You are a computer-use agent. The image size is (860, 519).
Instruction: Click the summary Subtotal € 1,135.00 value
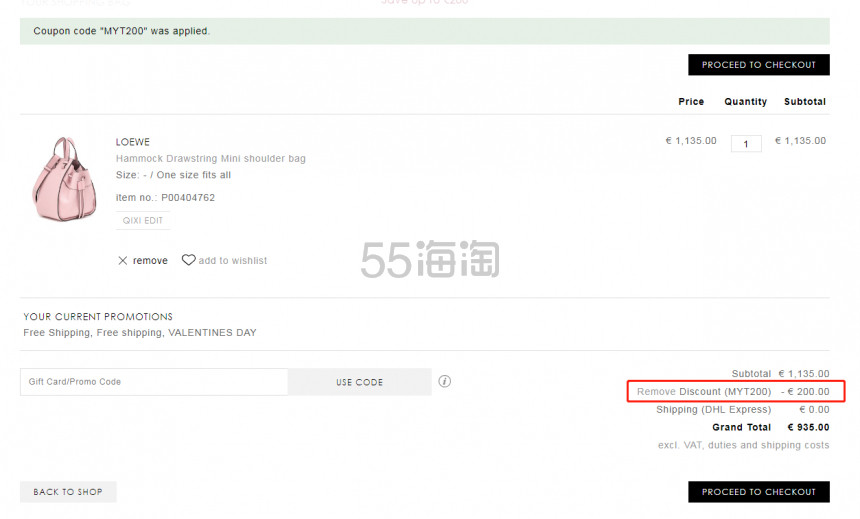click(x=804, y=374)
